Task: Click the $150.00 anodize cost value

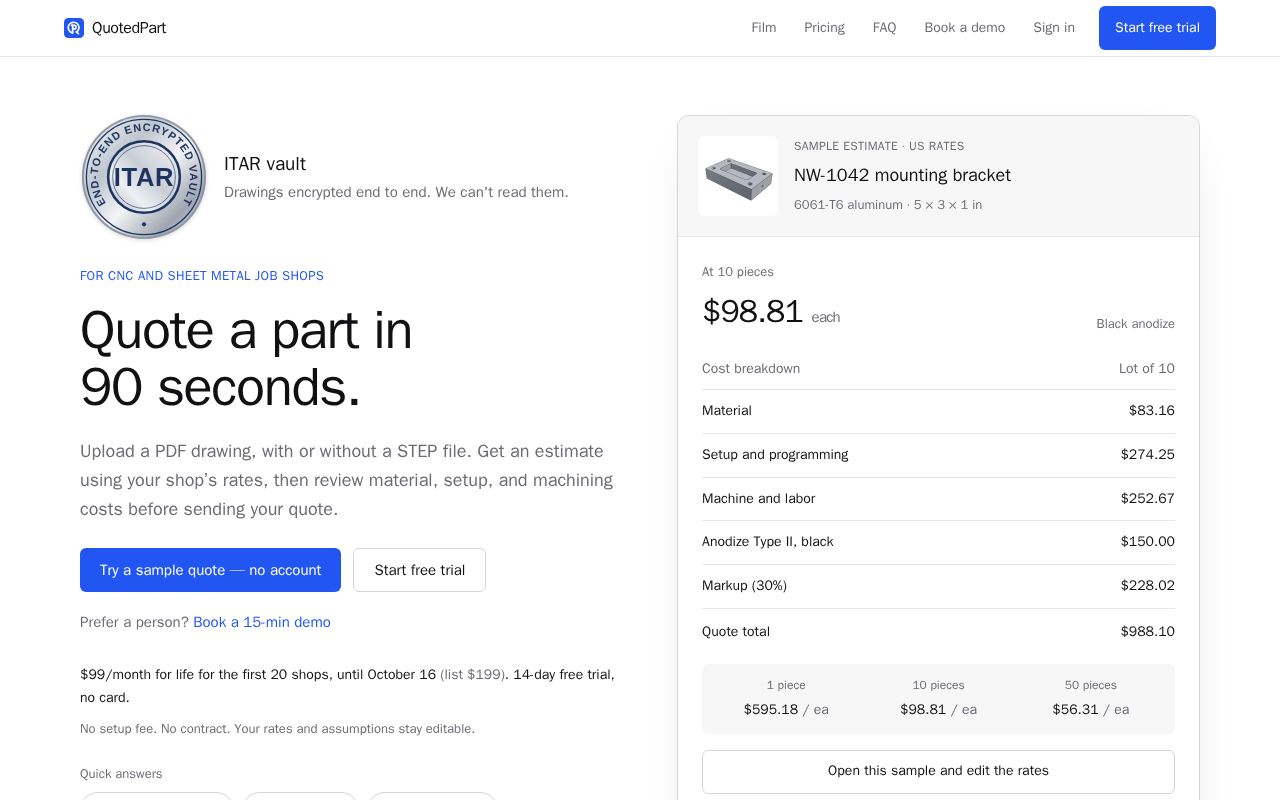Action: point(1147,542)
